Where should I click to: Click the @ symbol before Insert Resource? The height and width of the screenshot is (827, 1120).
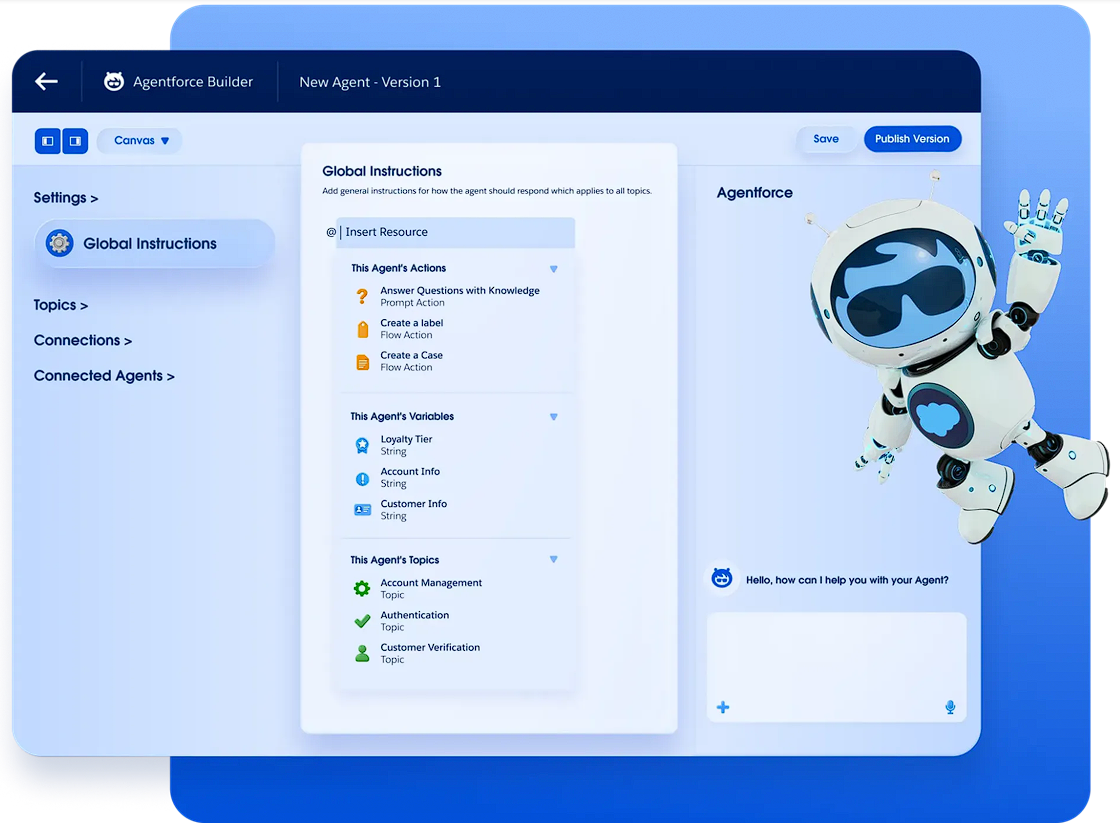coord(331,232)
